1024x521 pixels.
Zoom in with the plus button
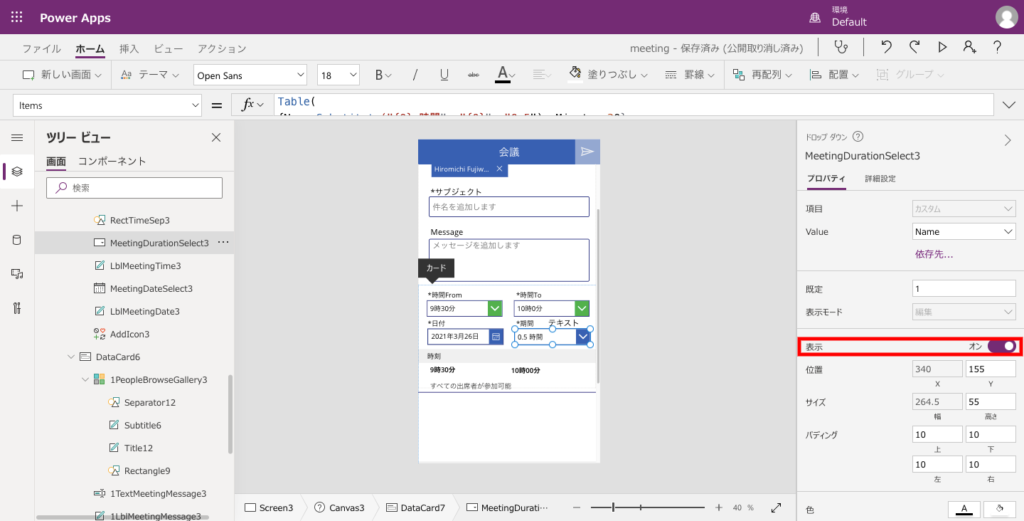click(x=719, y=507)
